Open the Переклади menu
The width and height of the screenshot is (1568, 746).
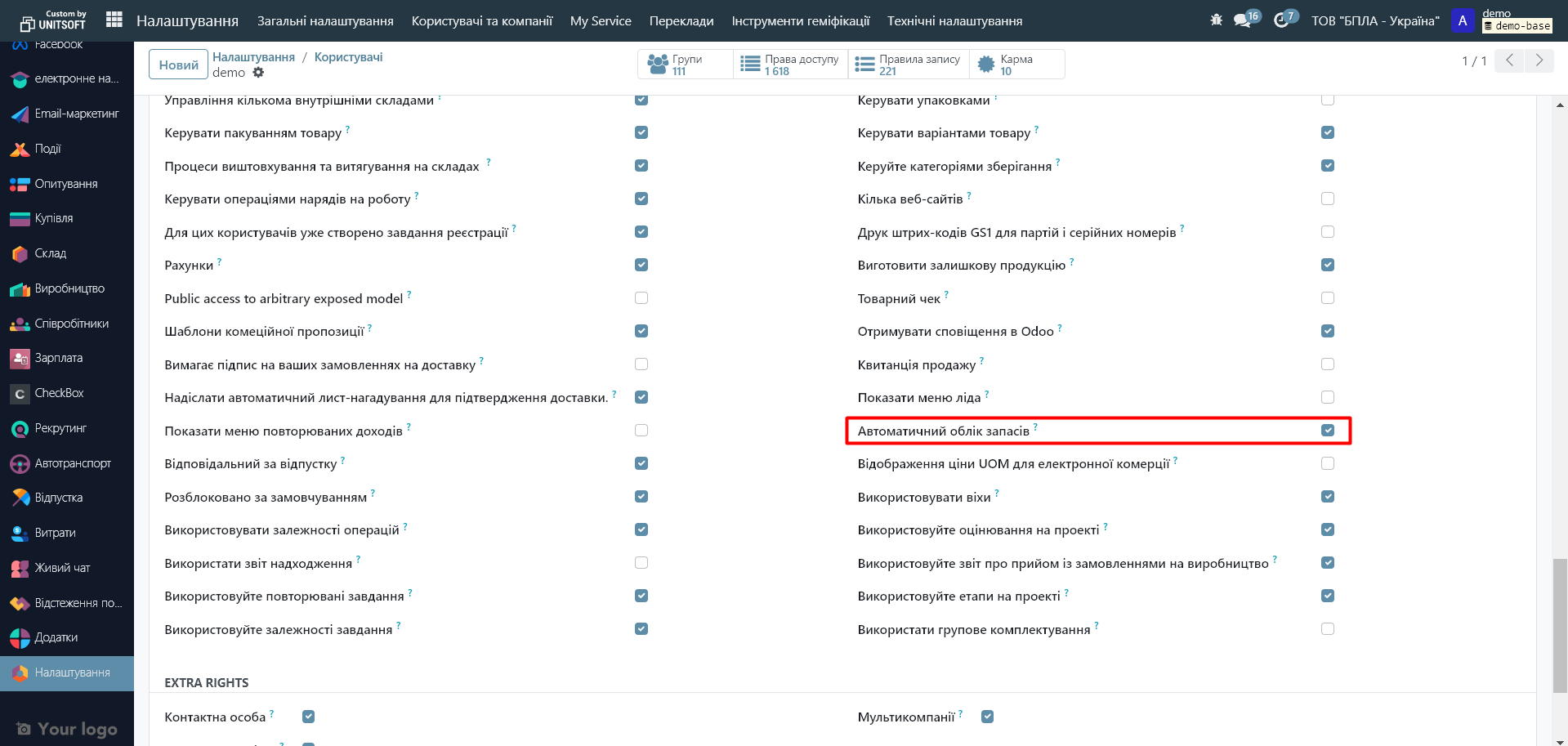[x=681, y=20]
